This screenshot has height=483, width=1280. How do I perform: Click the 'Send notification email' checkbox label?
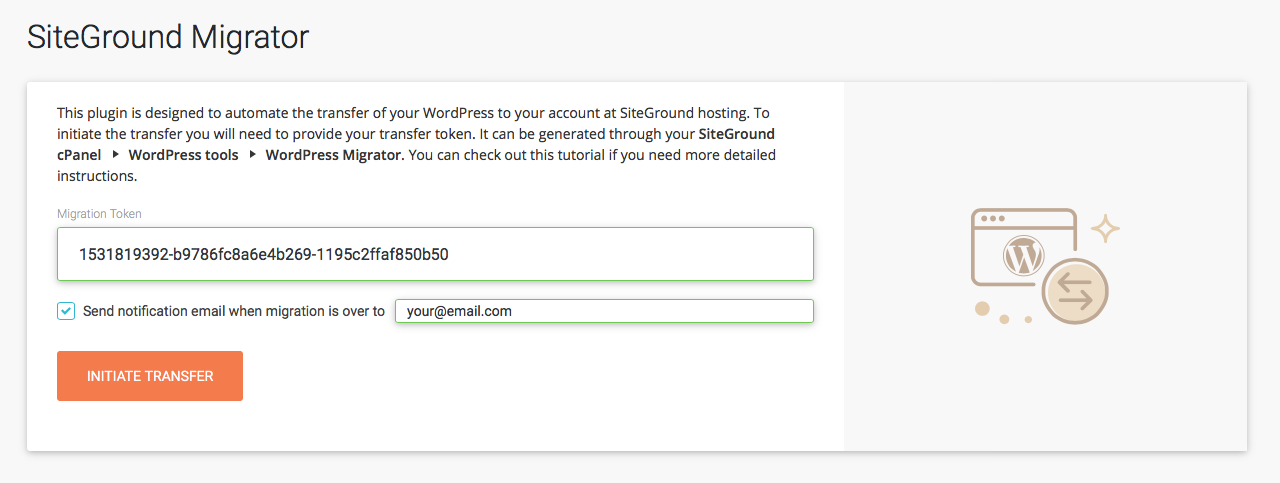(233, 311)
